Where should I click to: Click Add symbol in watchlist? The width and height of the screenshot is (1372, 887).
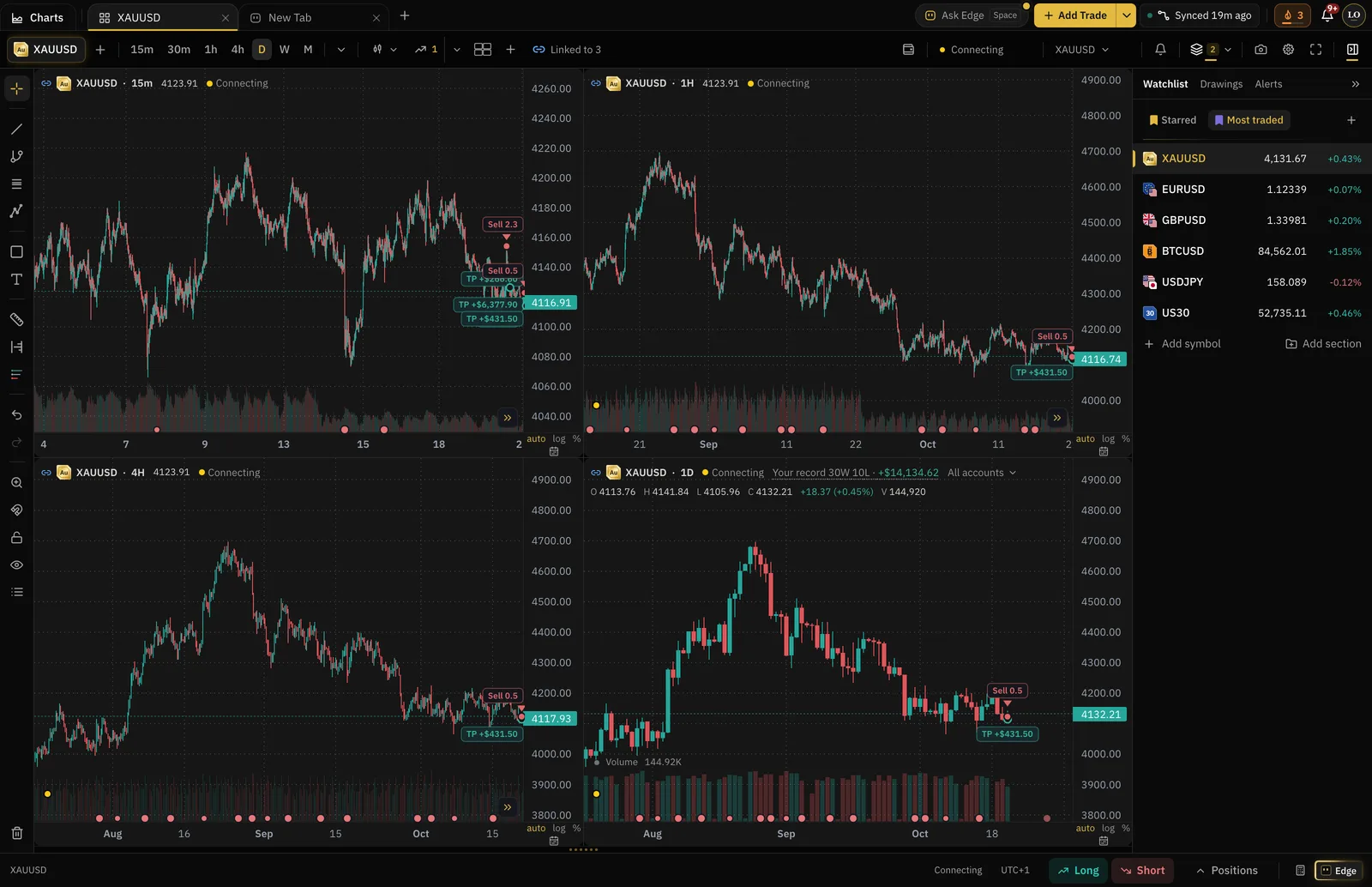coord(1182,344)
